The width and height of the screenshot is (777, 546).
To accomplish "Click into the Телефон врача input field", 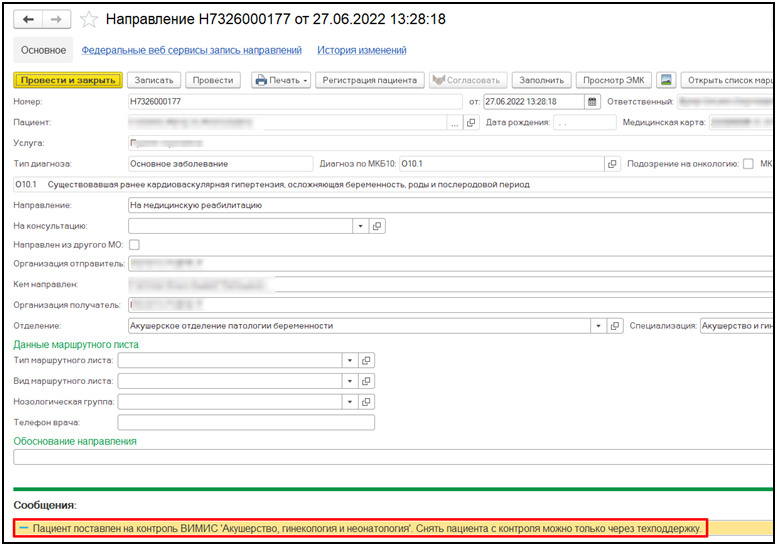I will click(x=245, y=422).
